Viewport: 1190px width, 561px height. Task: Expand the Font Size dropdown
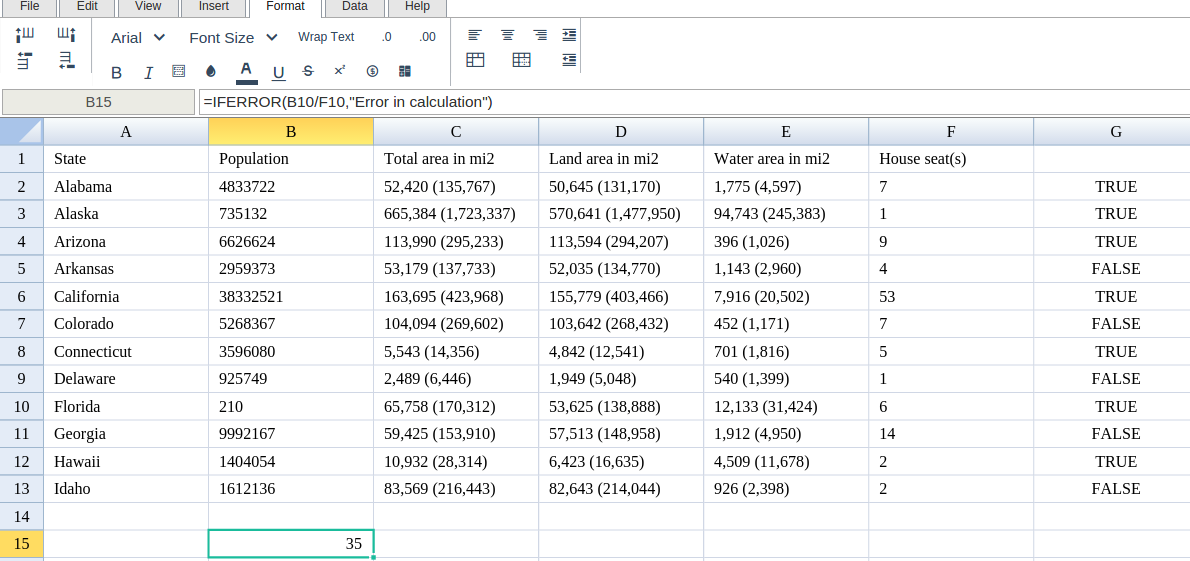pos(233,37)
